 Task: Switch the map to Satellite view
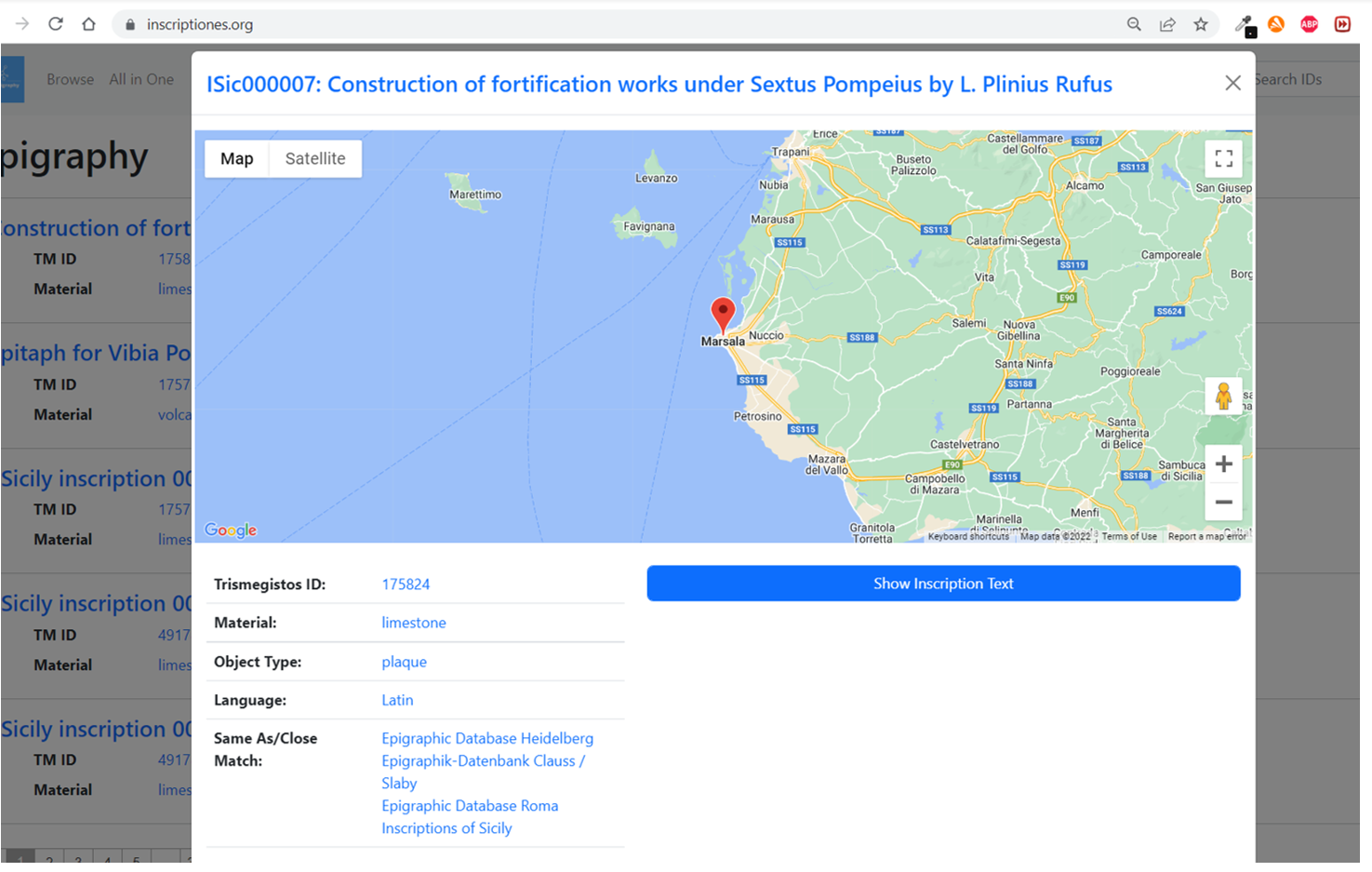(x=314, y=159)
